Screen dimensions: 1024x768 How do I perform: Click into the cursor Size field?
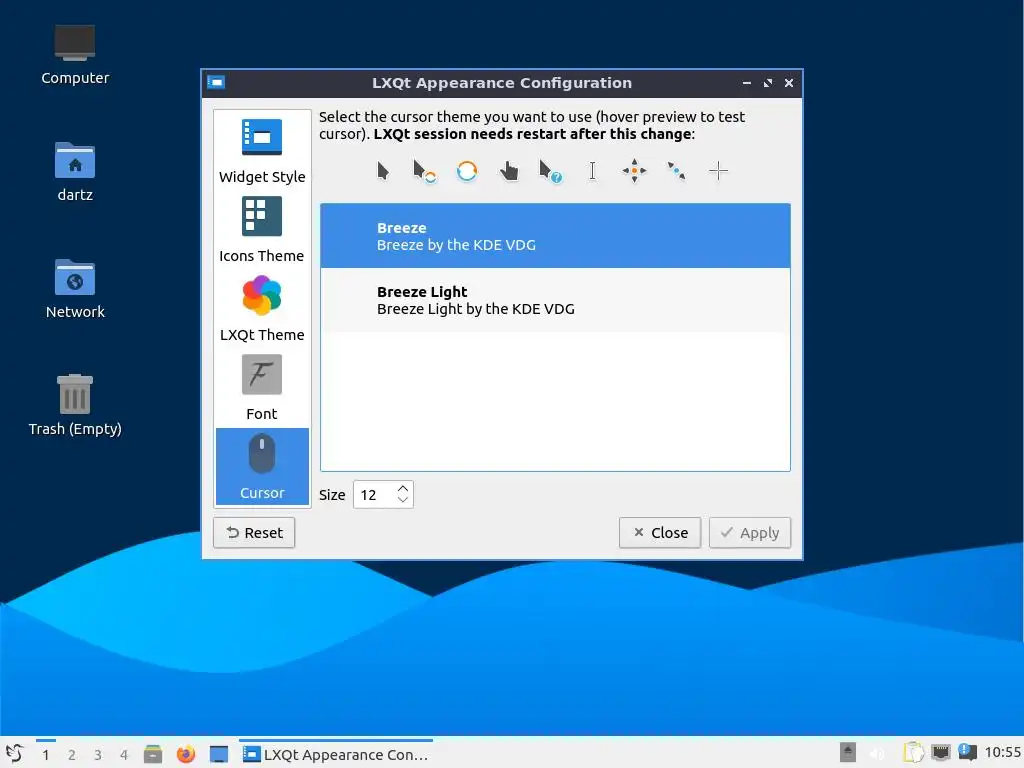[374, 494]
